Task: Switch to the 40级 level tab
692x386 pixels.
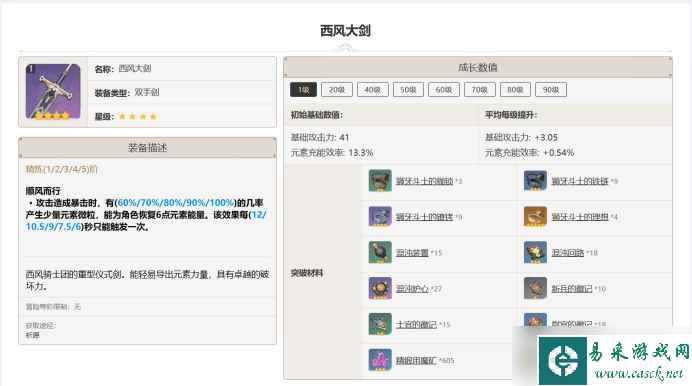Action: [372, 90]
